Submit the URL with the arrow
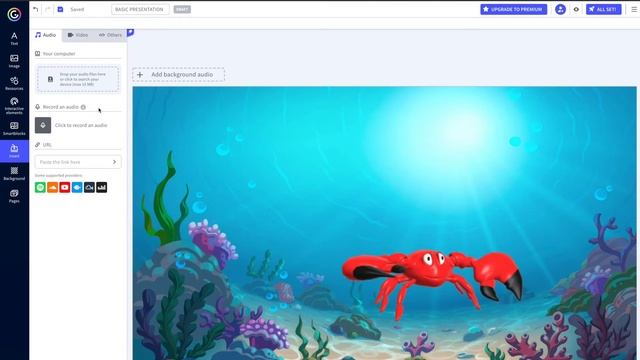Screen dimensions: 640x360 click(115, 162)
